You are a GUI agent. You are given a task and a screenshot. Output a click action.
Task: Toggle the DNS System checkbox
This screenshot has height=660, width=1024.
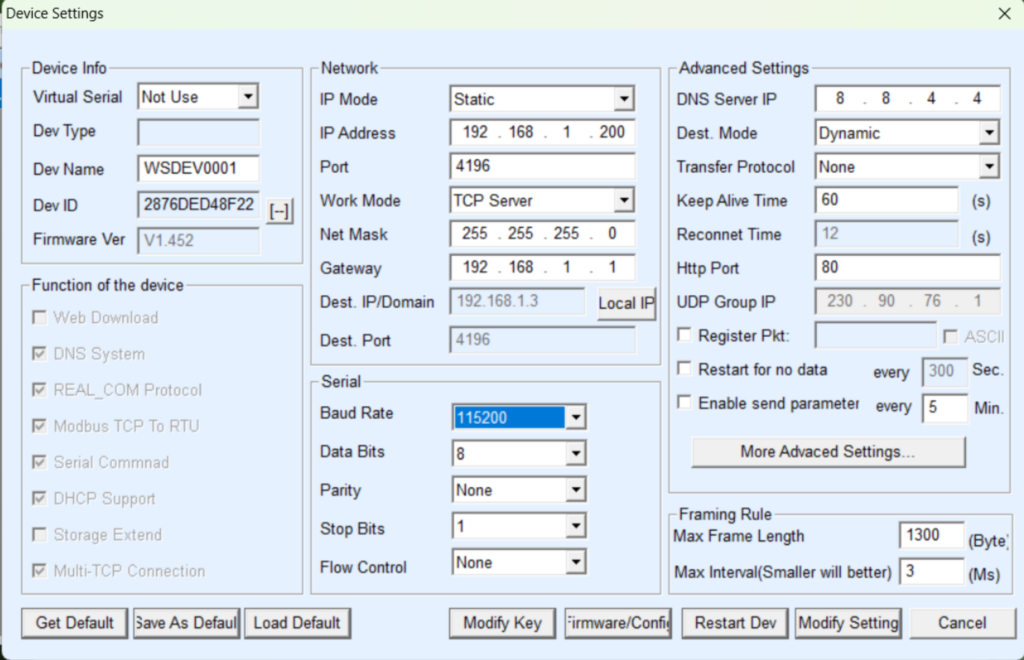(39, 353)
